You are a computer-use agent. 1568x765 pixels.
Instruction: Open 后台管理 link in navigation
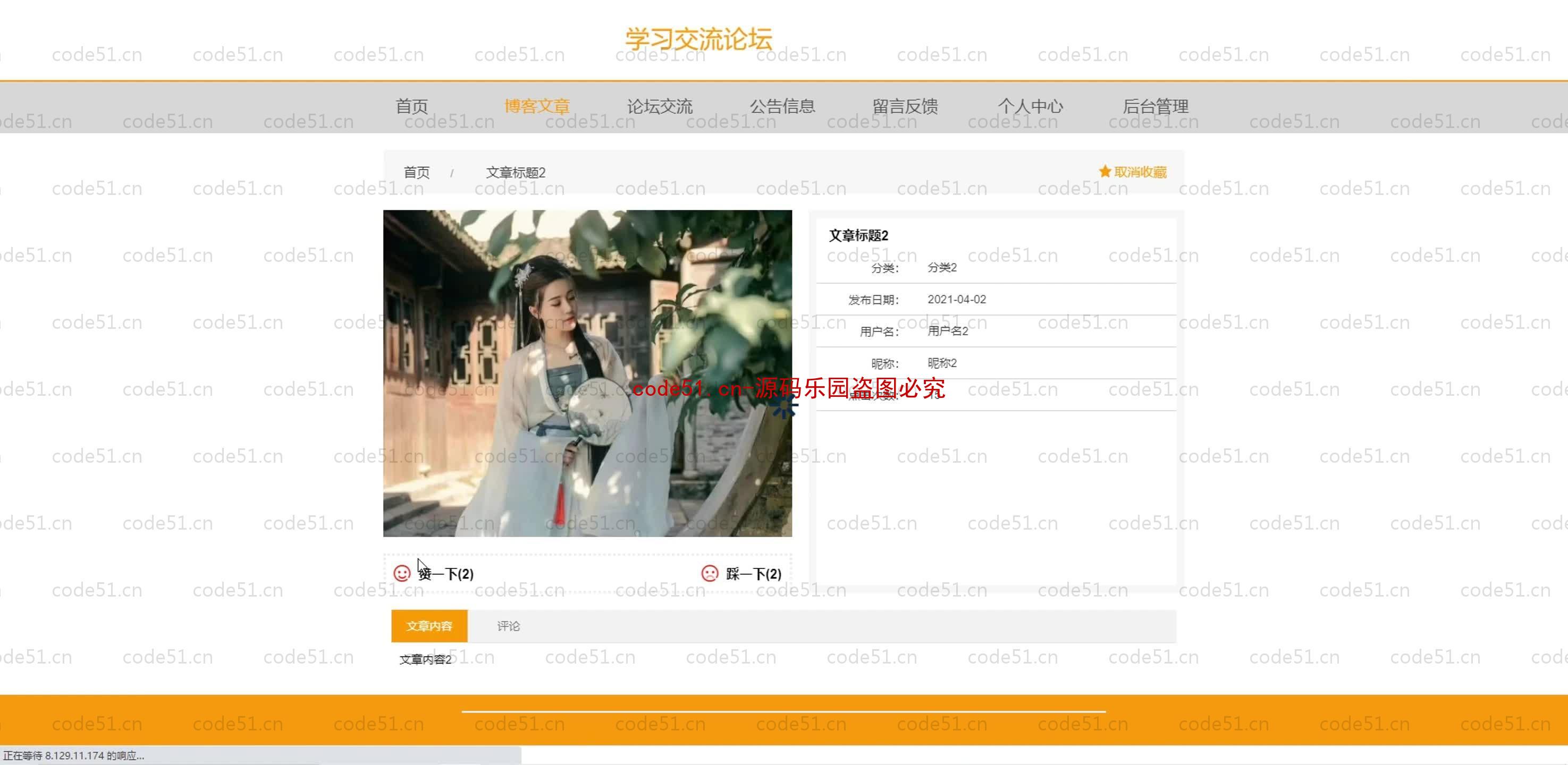click(1156, 106)
